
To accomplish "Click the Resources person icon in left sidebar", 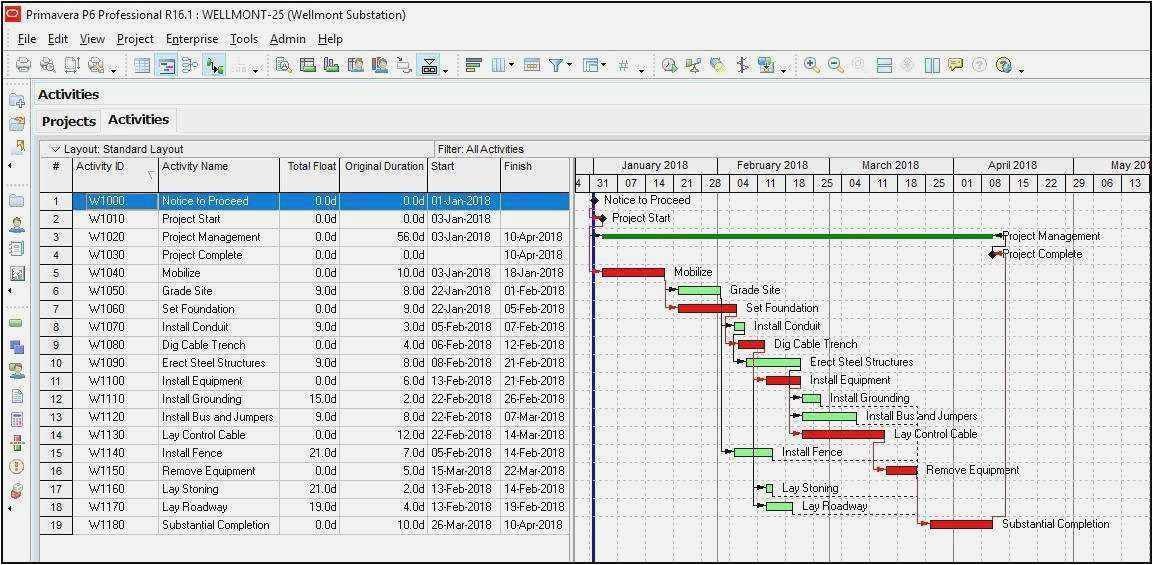I will click(x=17, y=225).
